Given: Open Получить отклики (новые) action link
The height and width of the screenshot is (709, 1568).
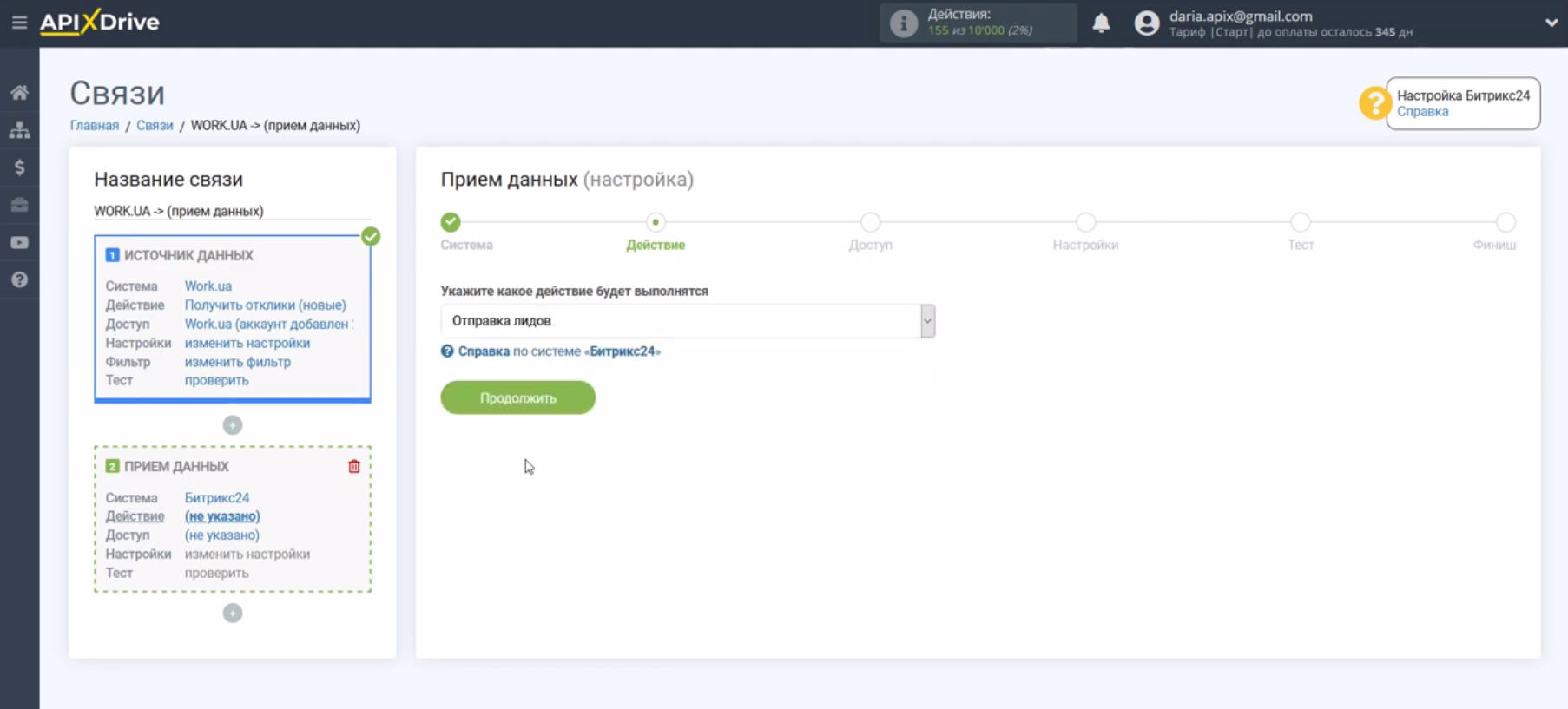Looking at the screenshot, I should point(266,305).
